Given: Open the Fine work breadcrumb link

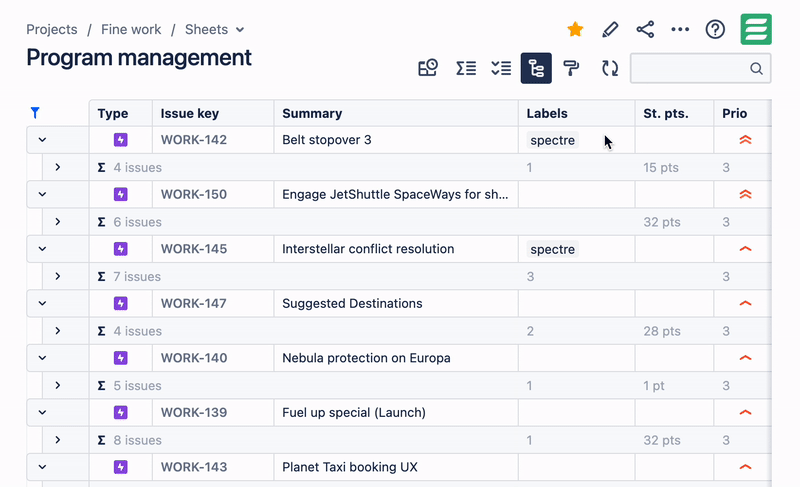Looking at the screenshot, I should tap(131, 30).
